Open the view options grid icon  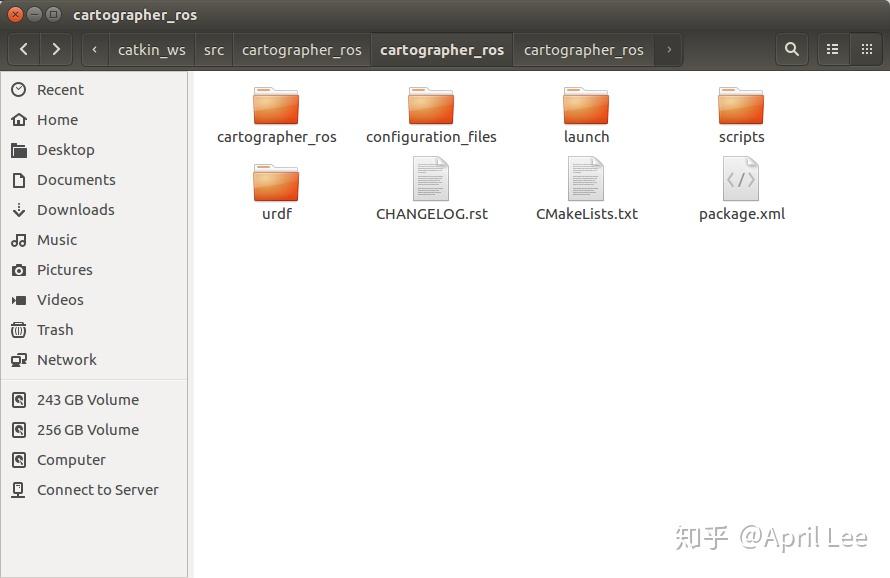[x=866, y=48]
